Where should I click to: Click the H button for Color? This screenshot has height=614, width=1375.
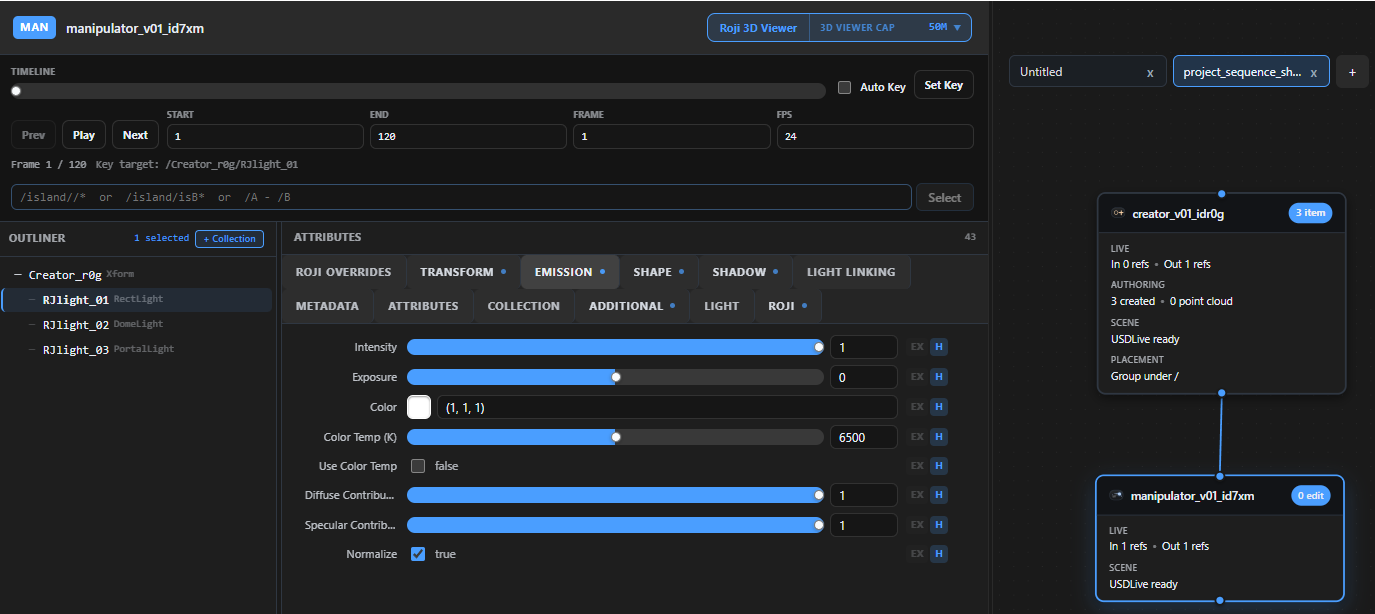939,407
